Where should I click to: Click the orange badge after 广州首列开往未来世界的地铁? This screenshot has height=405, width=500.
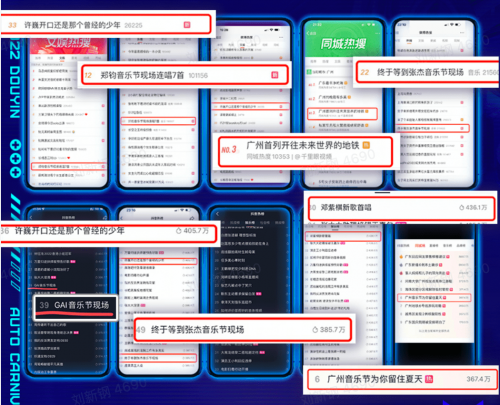point(366,145)
